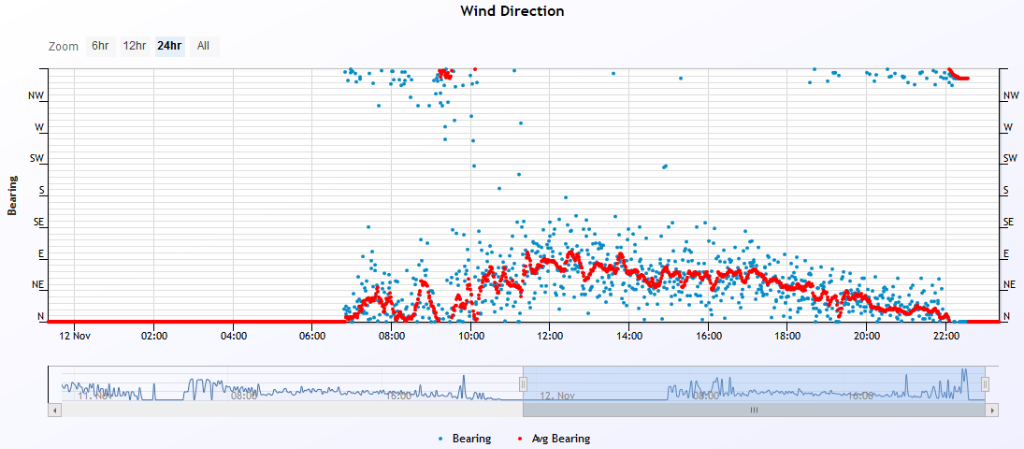Image resolution: width=1024 pixels, height=449 pixels.
Task: Show All data with zoom button
Action: tap(204, 46)
